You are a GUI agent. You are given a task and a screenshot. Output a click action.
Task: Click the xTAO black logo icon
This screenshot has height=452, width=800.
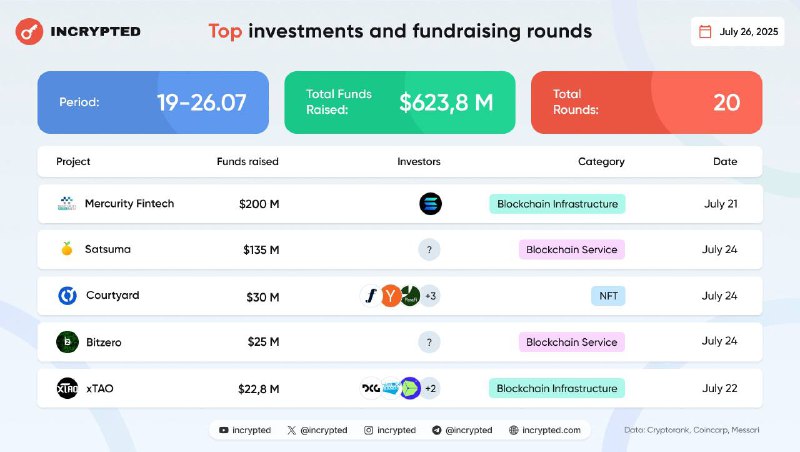(67, 388)
